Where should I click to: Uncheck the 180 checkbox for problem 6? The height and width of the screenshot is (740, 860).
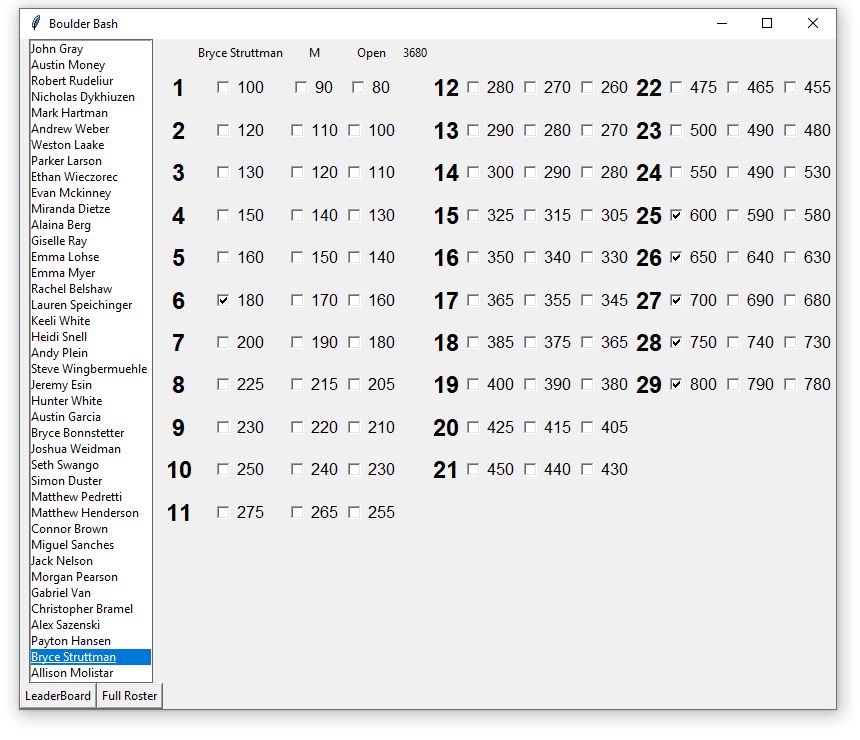223,300
